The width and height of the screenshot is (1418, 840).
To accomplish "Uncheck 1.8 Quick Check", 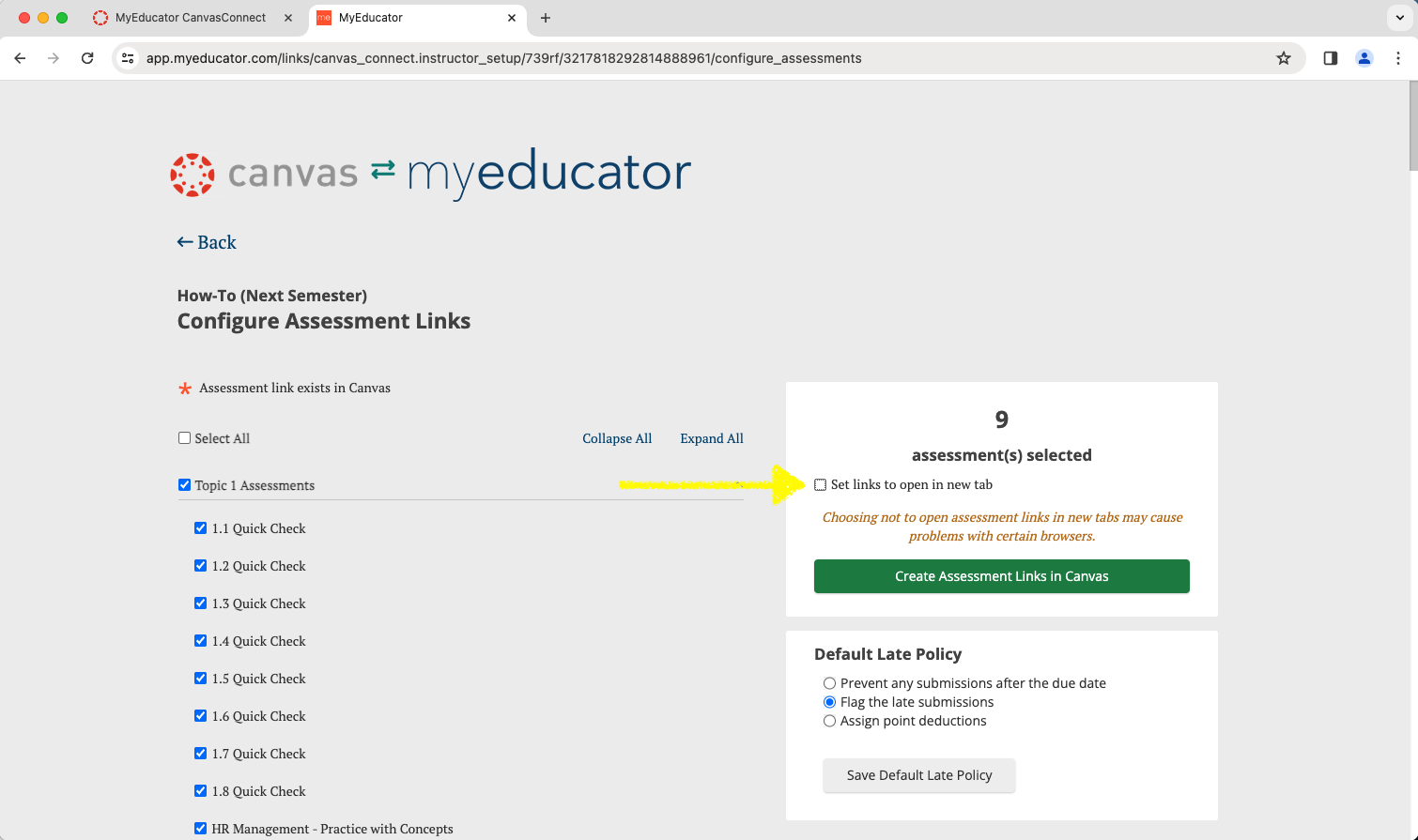I will [200, 791].
